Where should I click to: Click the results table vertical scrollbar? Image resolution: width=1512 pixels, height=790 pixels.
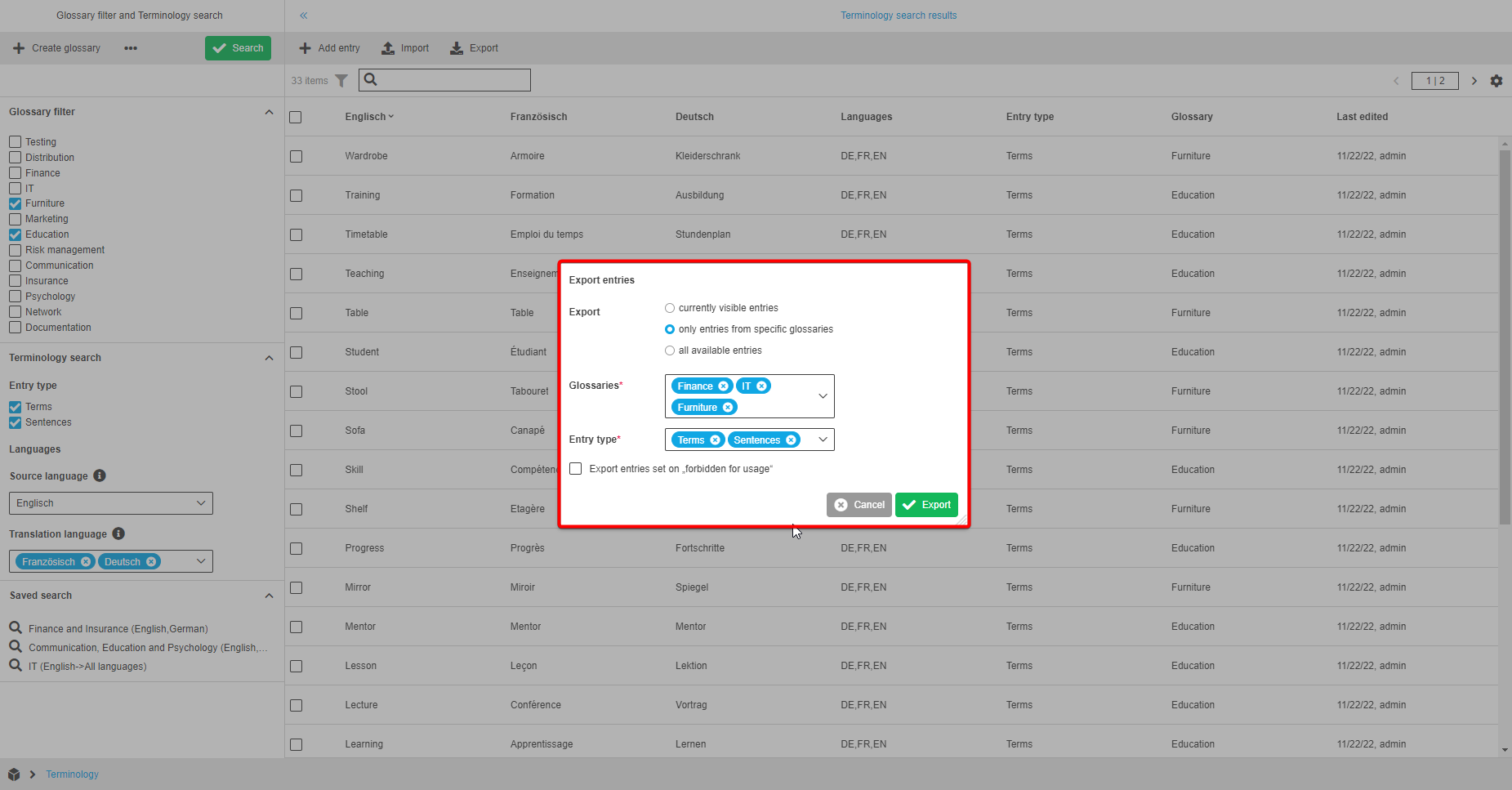tap(1505, 337)
